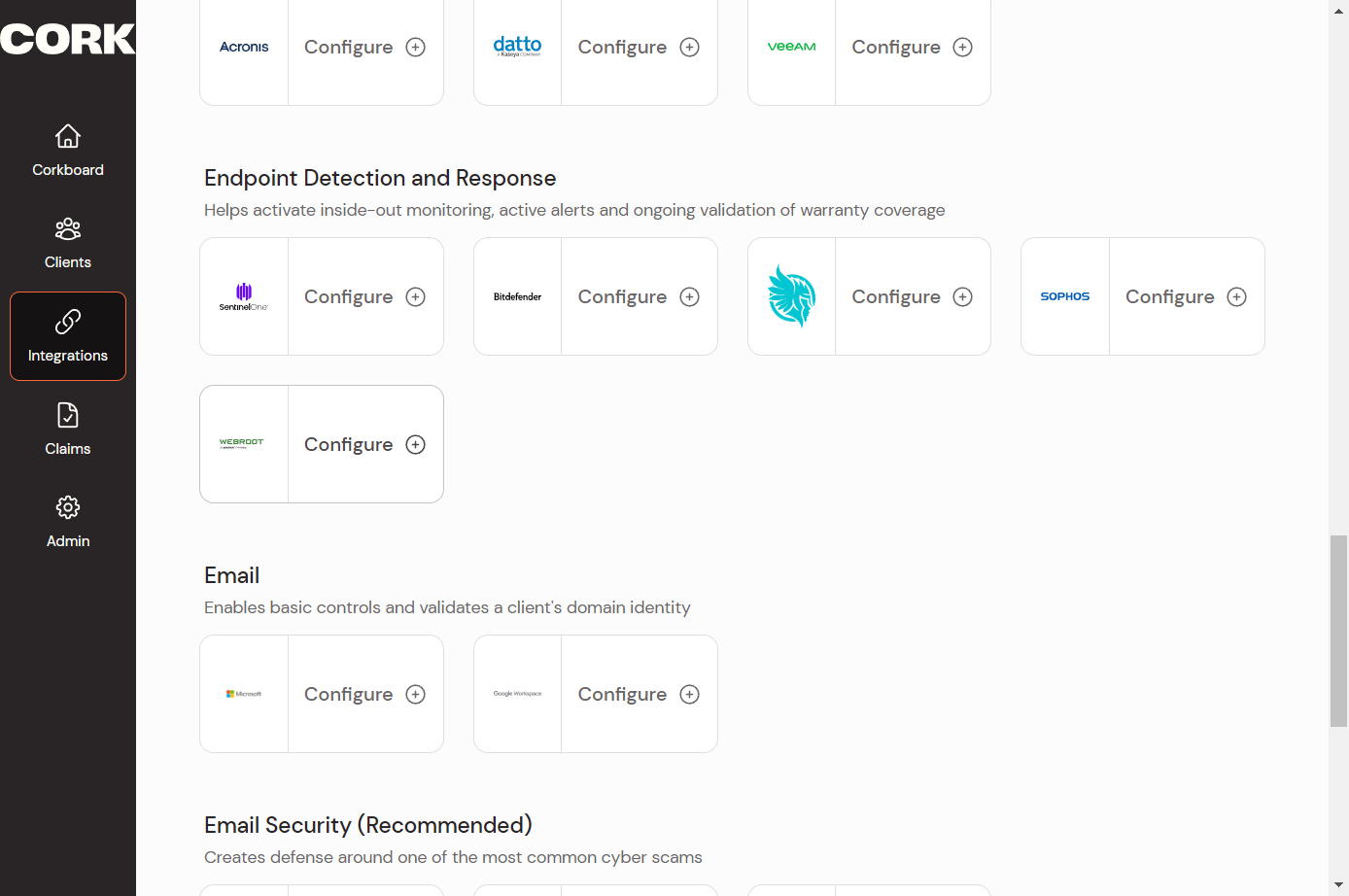
Task: Open Admin gear settings
Action: (67, 522)
